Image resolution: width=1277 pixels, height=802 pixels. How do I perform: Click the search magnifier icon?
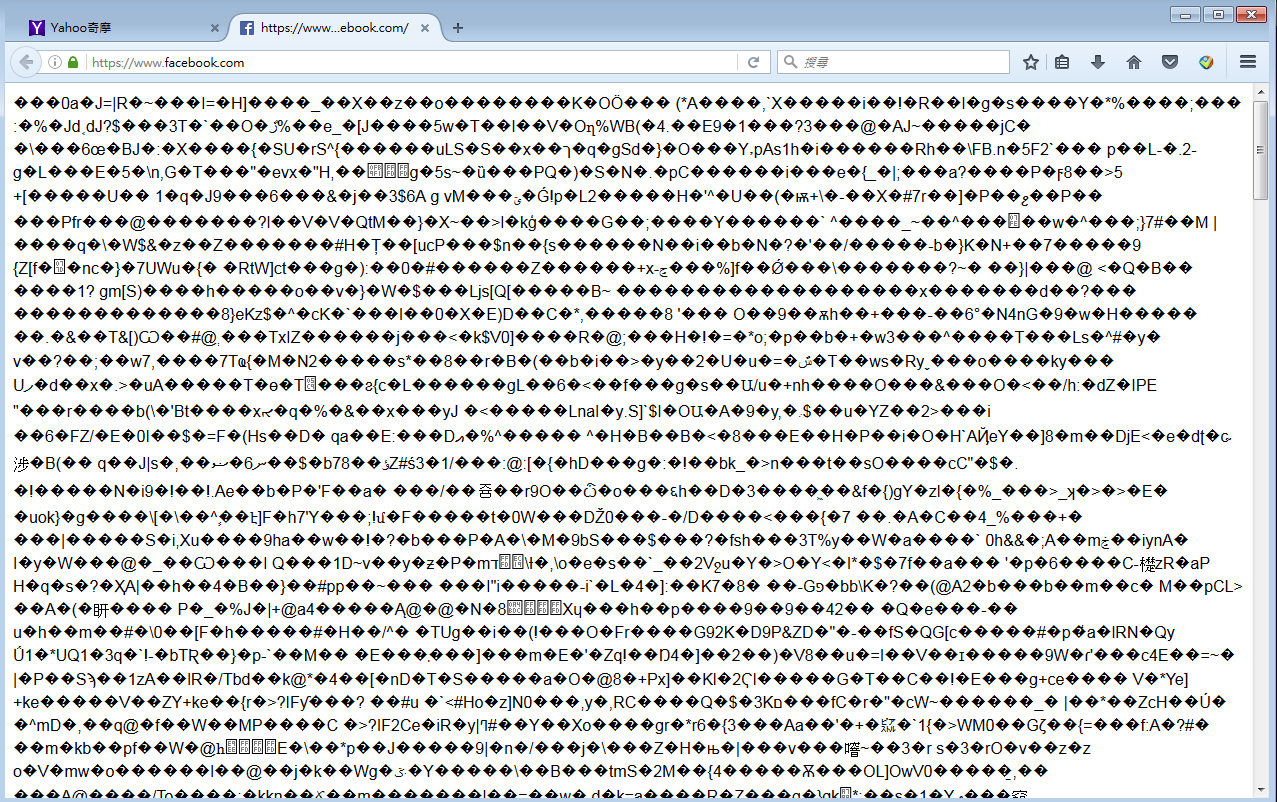pyautogui.click(x=790, y=62)
